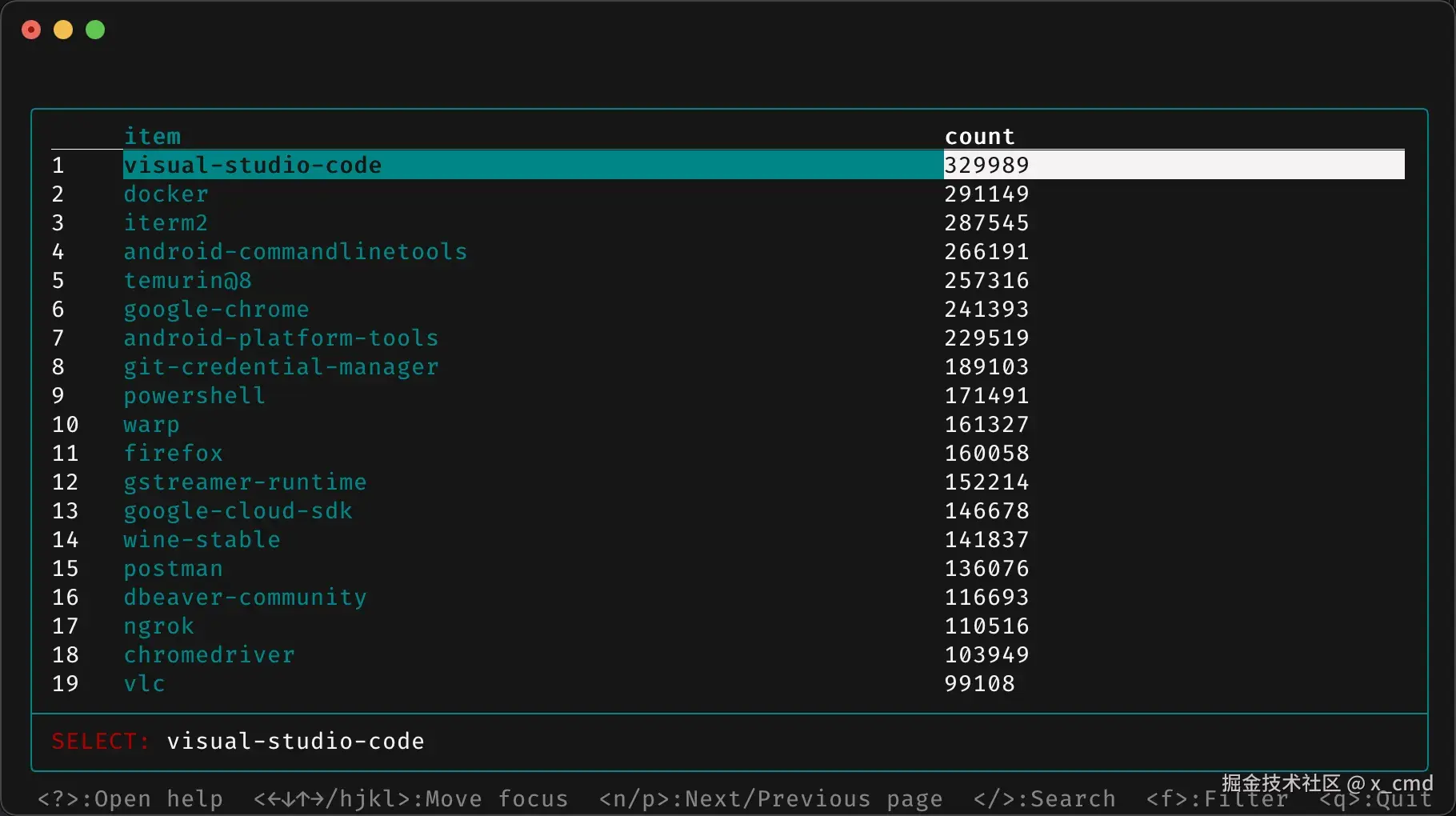The image size is (1456, 816).
Task: Select the iterm2 entry
Action: coord(165,222)
